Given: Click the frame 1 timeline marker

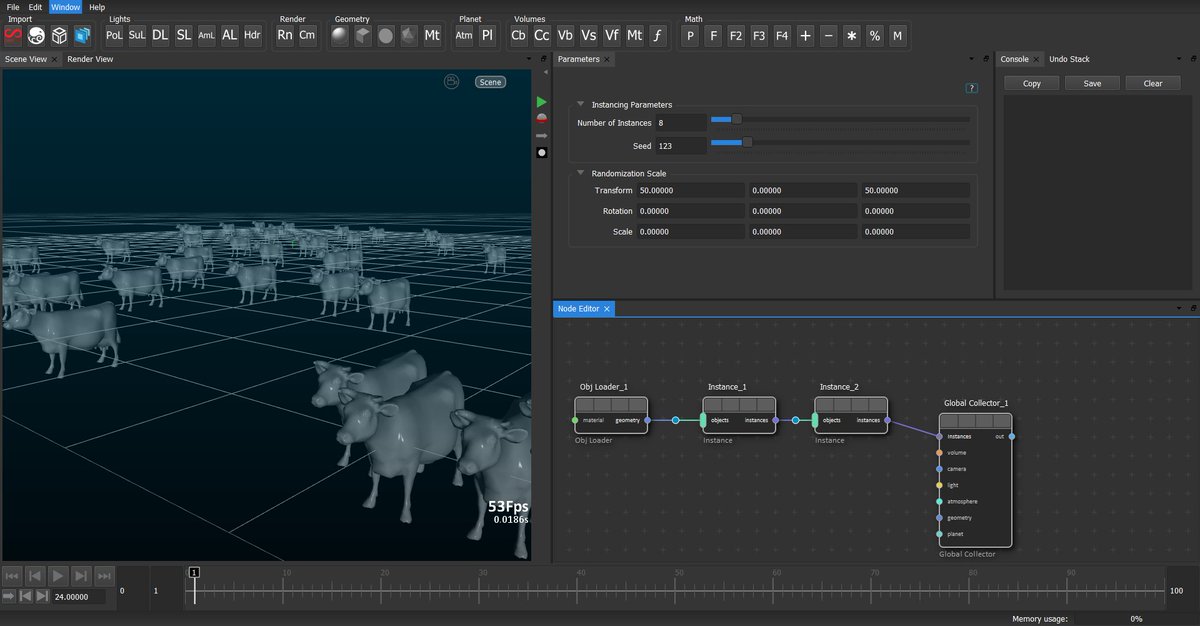Looking at the screenshot, I should click(x=195, y=572).
